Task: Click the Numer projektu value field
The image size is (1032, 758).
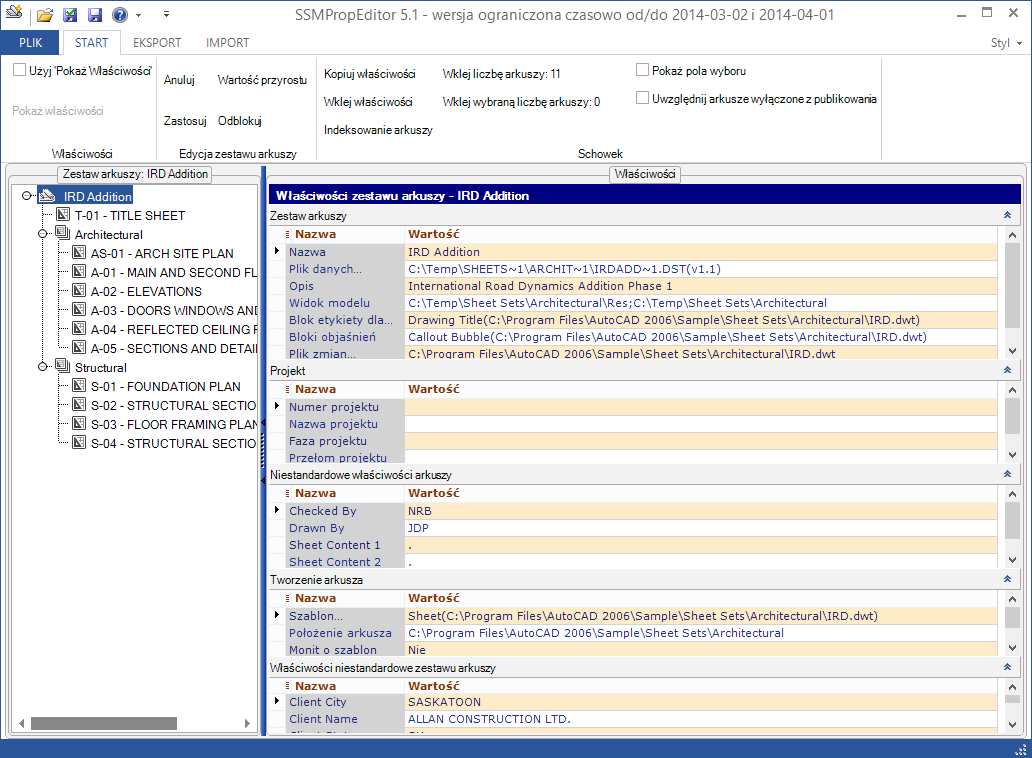Action: click(x=700, y=407)
